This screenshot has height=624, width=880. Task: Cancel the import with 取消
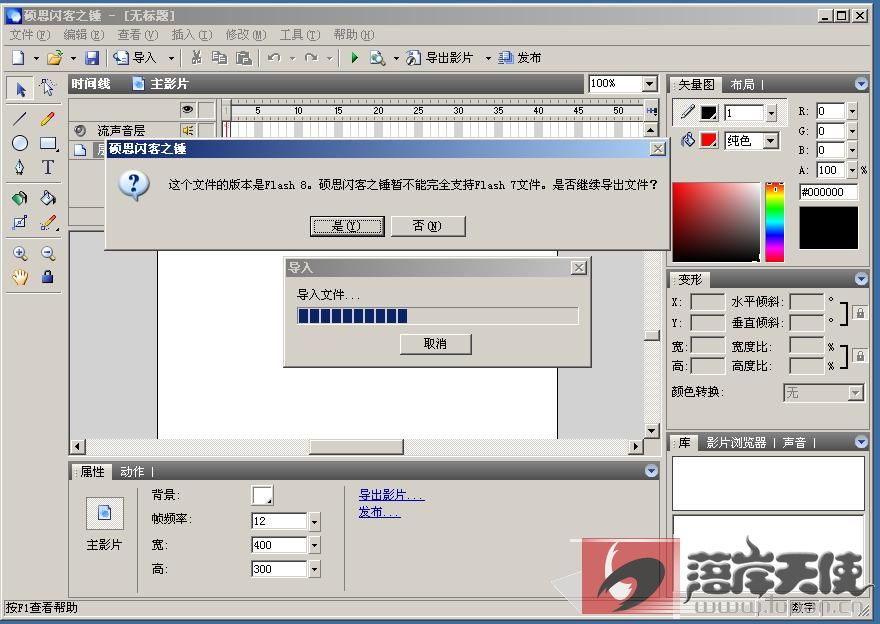tap(436, 344)
